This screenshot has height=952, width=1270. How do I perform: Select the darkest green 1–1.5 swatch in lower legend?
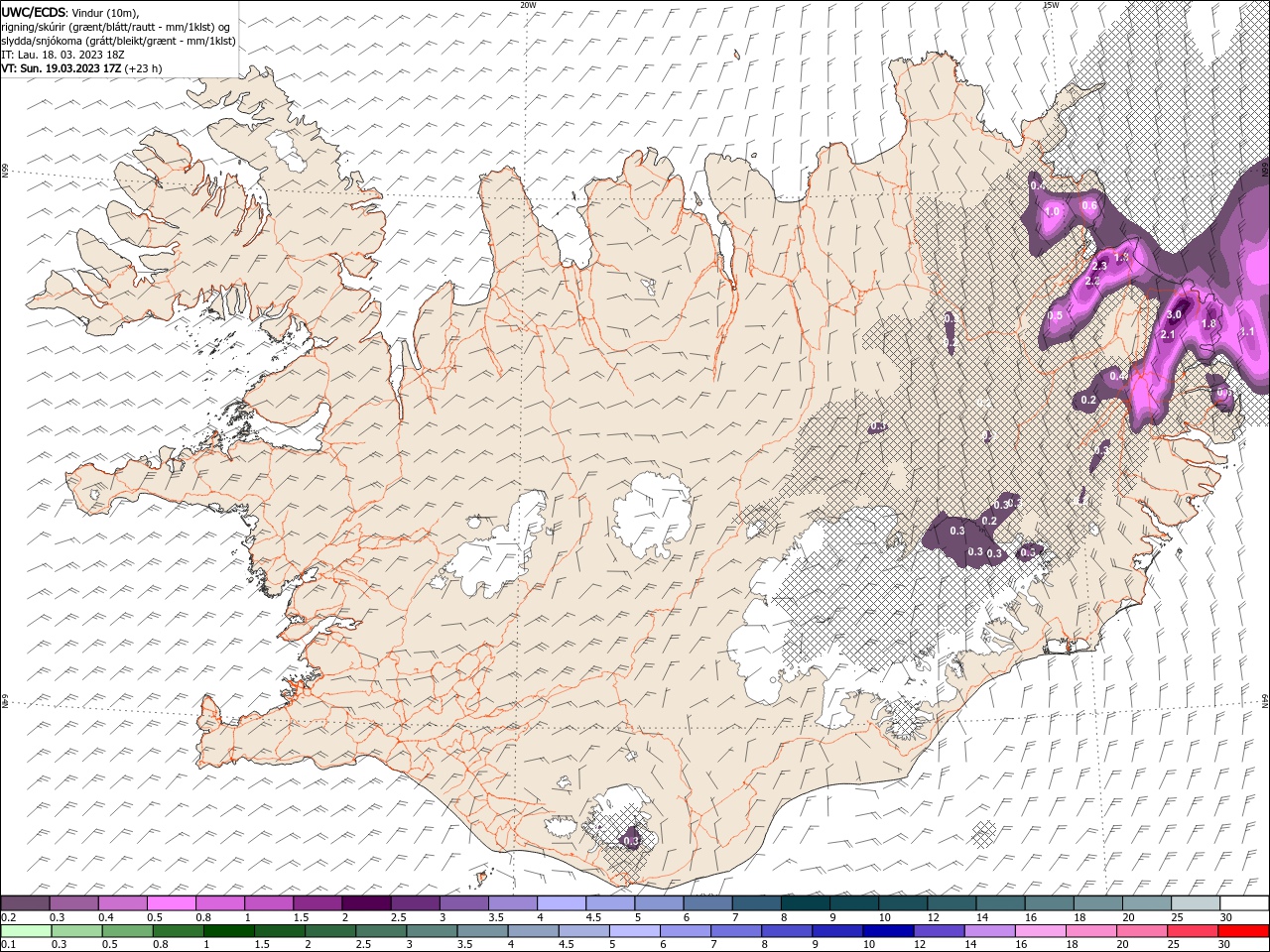(229, 931)
